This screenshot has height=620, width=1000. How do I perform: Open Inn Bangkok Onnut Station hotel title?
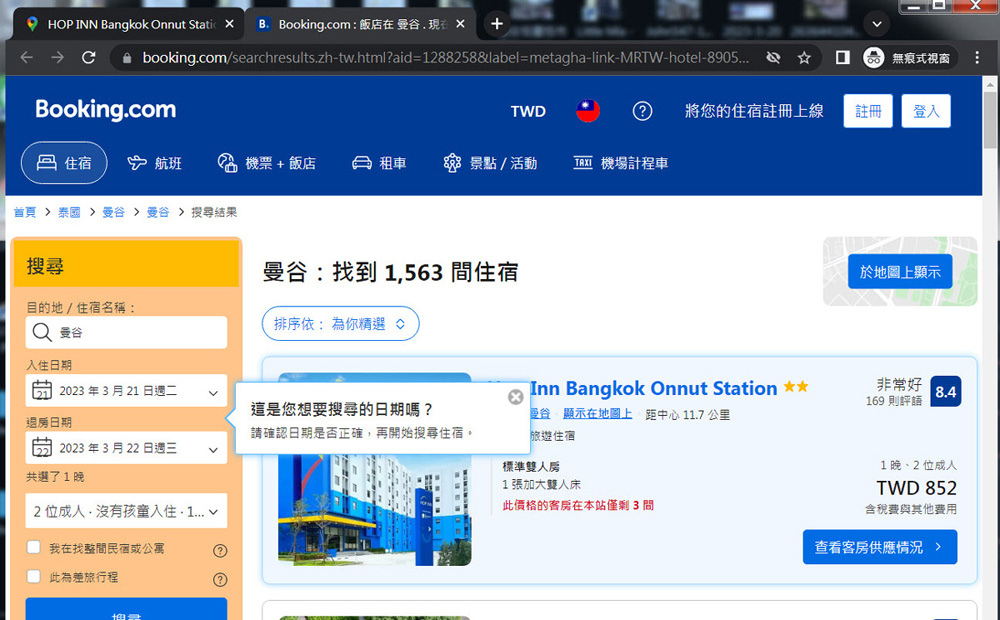coord(654,388)
